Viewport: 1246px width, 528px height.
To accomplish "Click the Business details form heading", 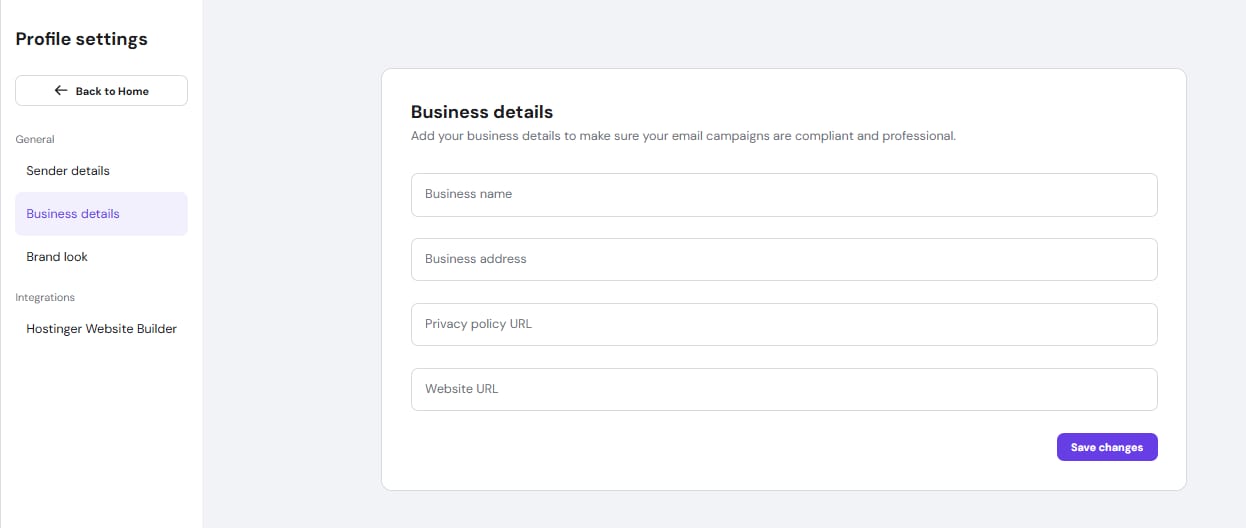I will tap(481, 112).
